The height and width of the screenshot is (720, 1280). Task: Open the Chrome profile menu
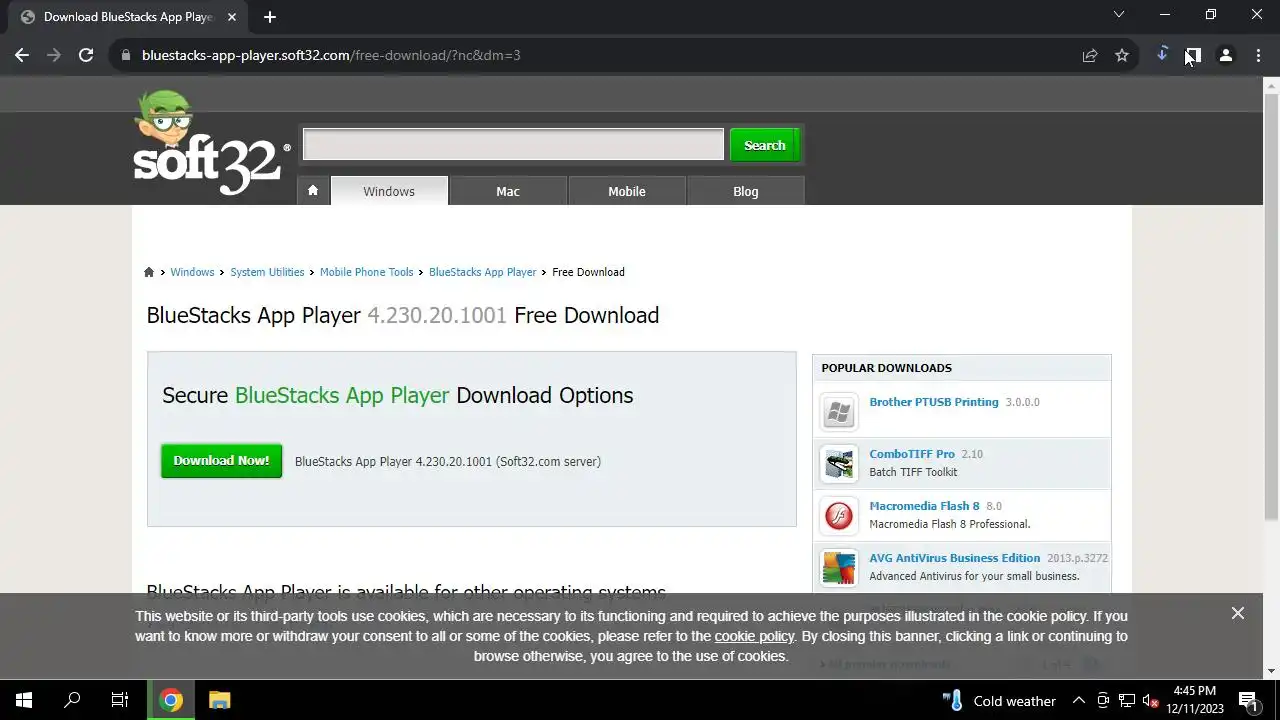pos(1225,55)
